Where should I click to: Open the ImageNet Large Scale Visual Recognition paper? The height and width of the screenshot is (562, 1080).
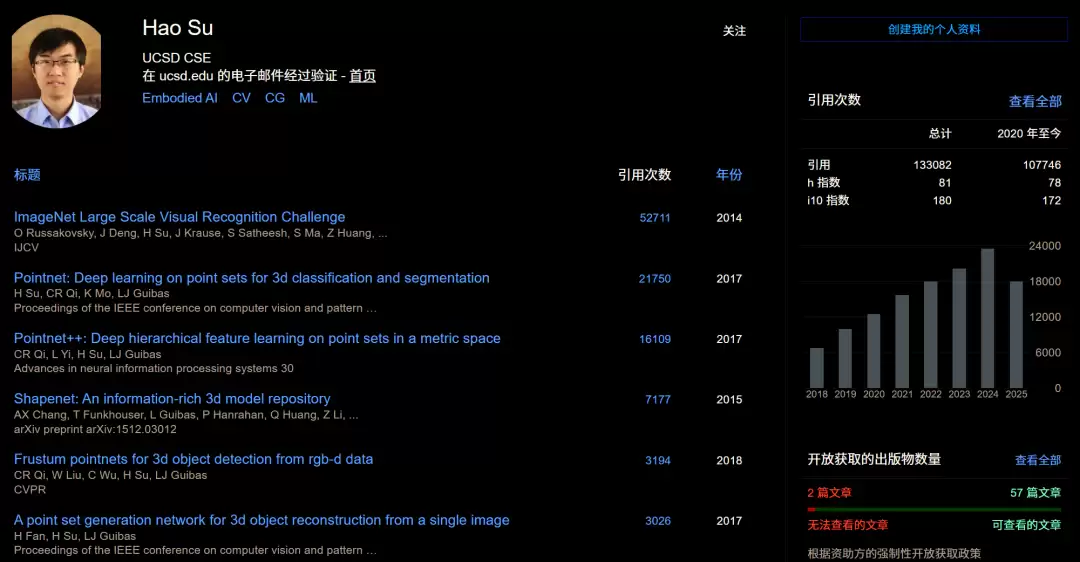click(x=180, y=217)
